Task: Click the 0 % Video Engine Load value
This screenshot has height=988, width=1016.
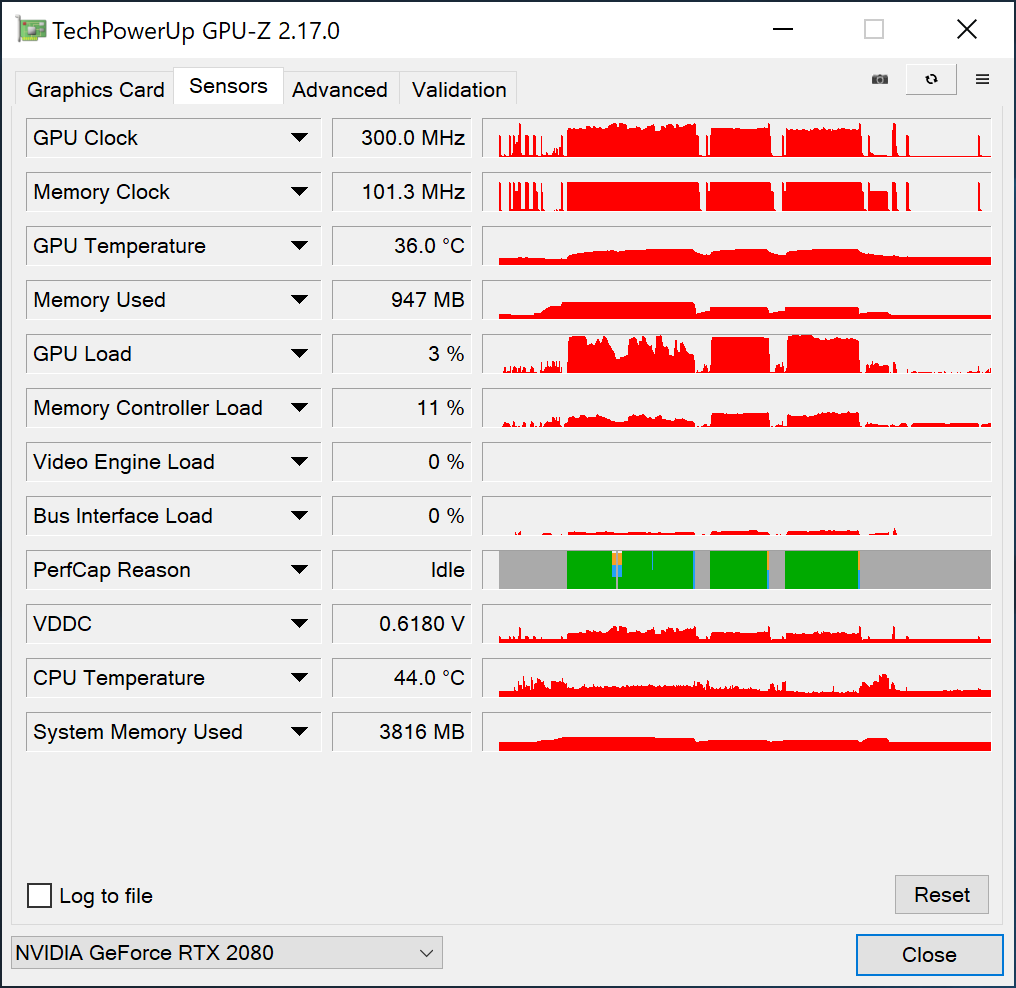Action: pyautogui.click(x=402, y=461)
